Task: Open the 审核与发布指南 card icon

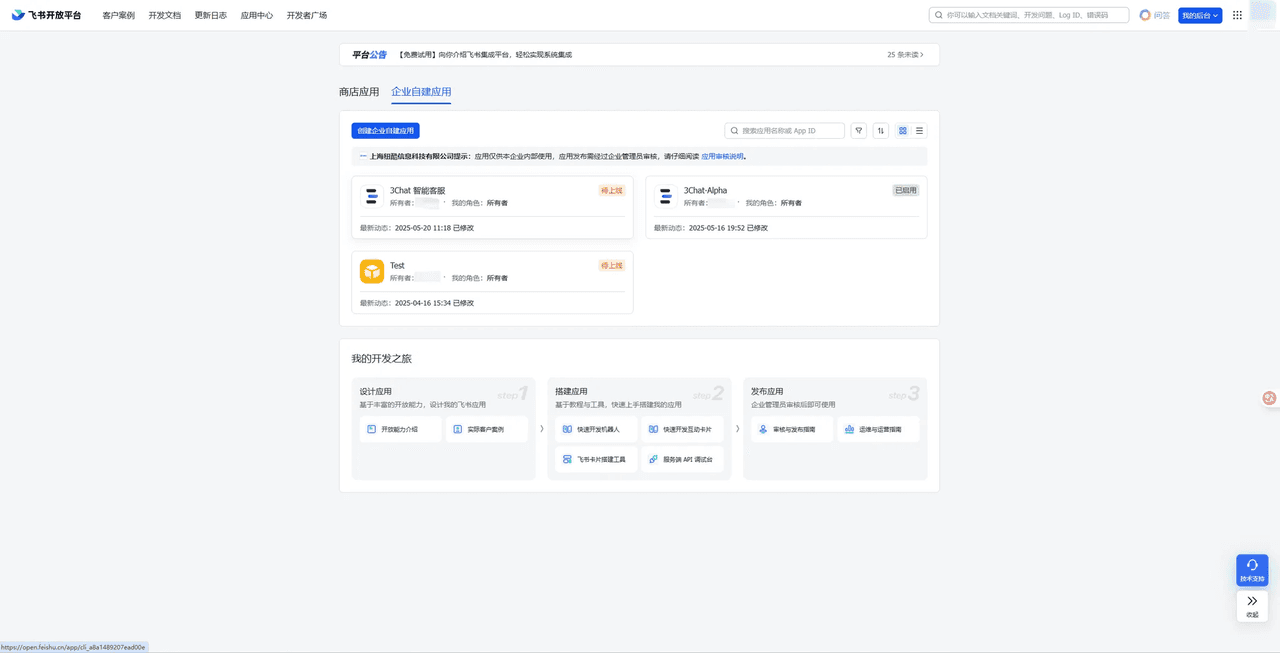Action: click(x=763, y=429)
